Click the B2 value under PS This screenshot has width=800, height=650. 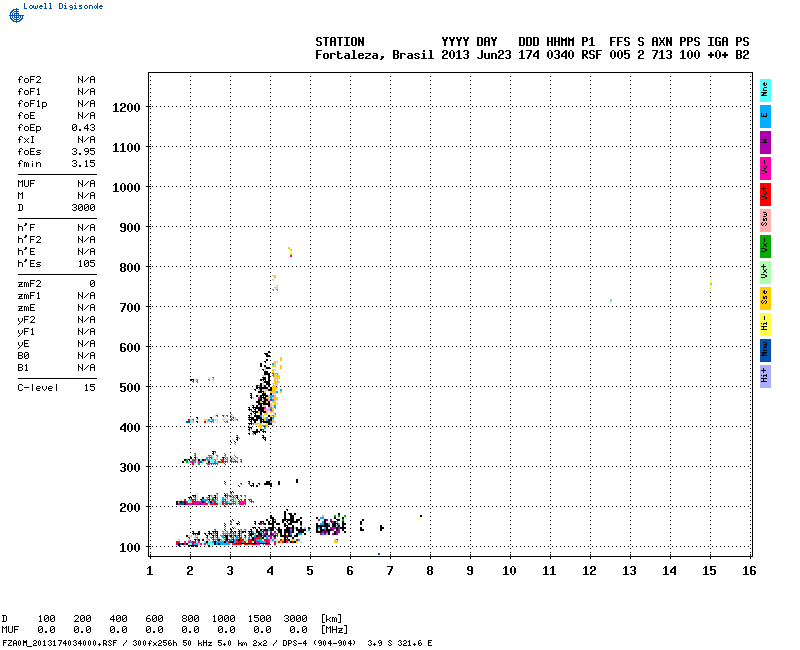(742, 55)
